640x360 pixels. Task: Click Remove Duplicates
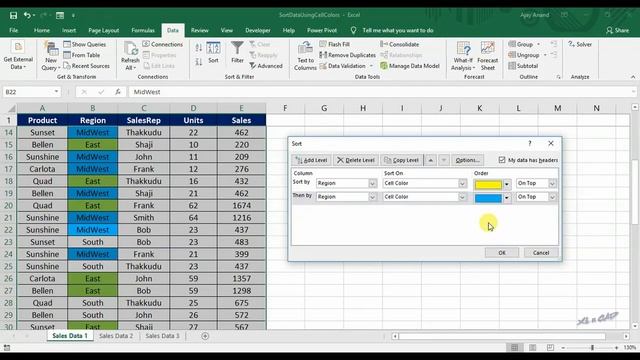point(347,55)
